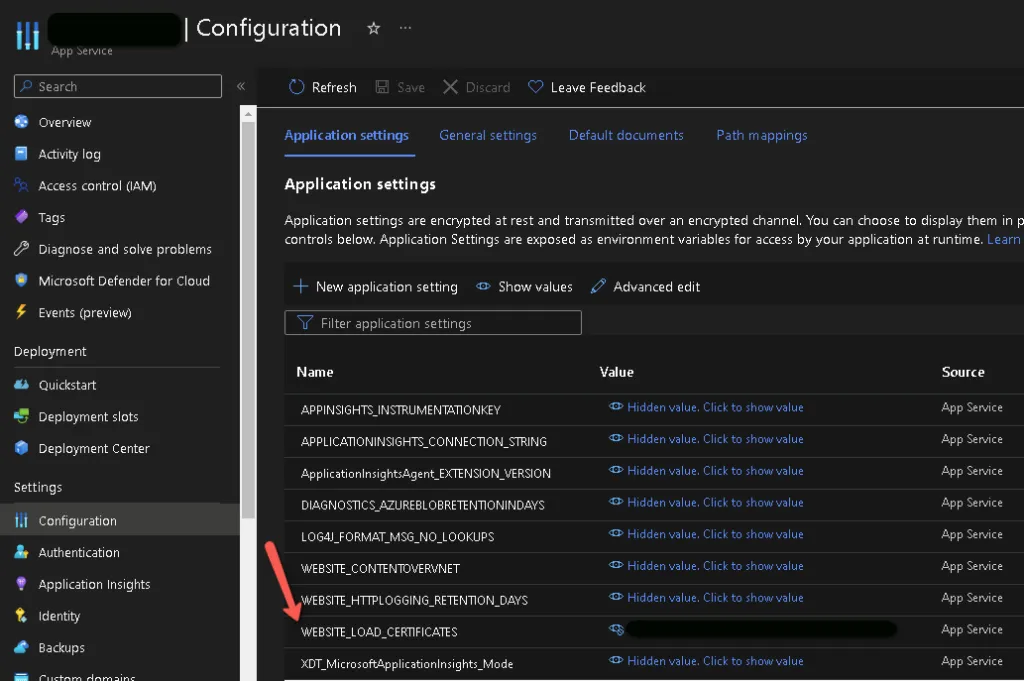Viewport: 1024px width, 681px height.
Task: Click the Learn more link
Action: point(1004,239)
